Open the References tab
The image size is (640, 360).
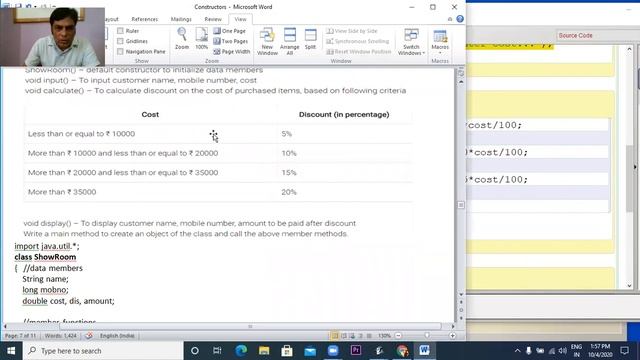pos(144,19)
